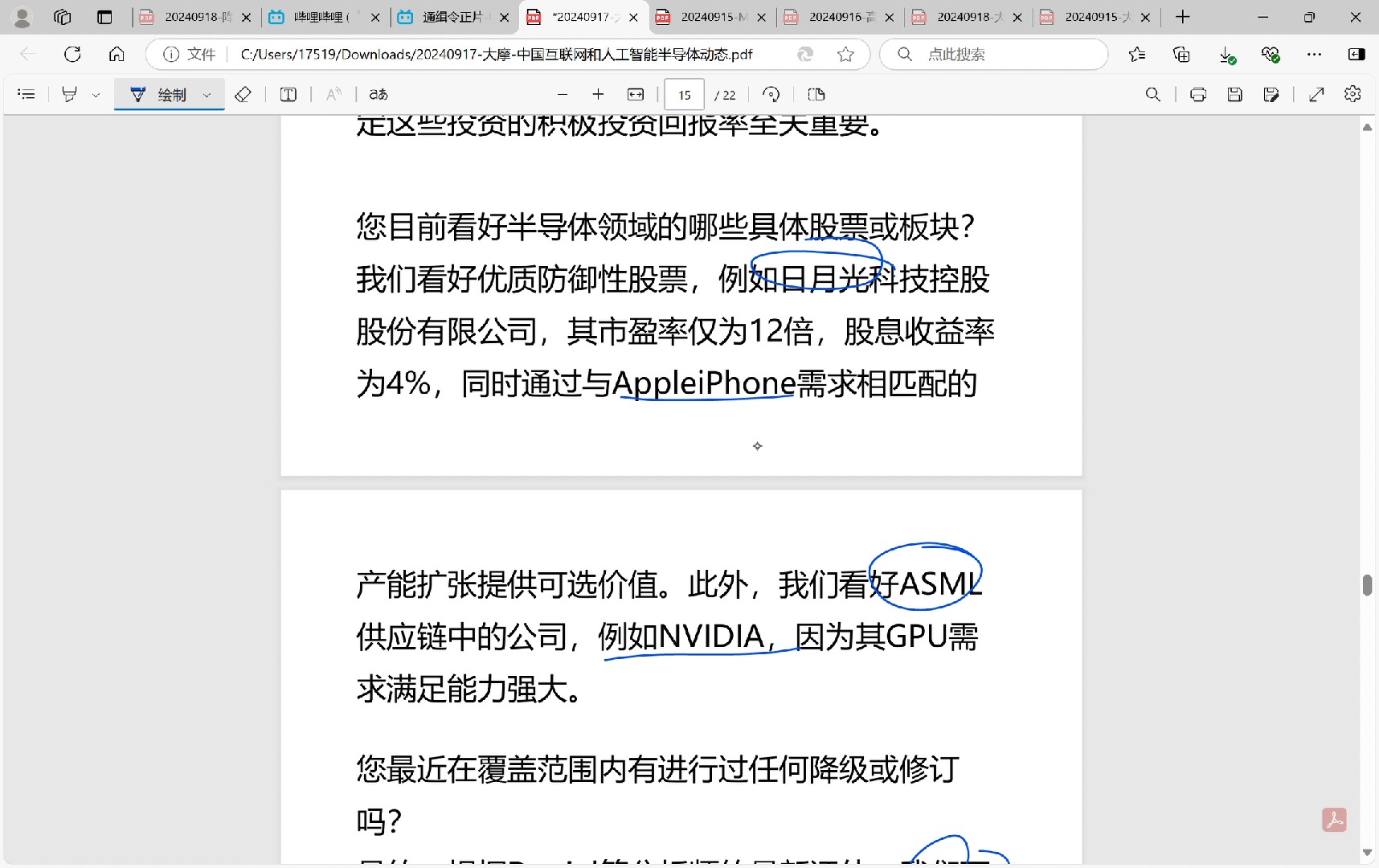Screen dimensions: 1379x868
Task: Click the Read aloud icon
Action: click(333, 95)
